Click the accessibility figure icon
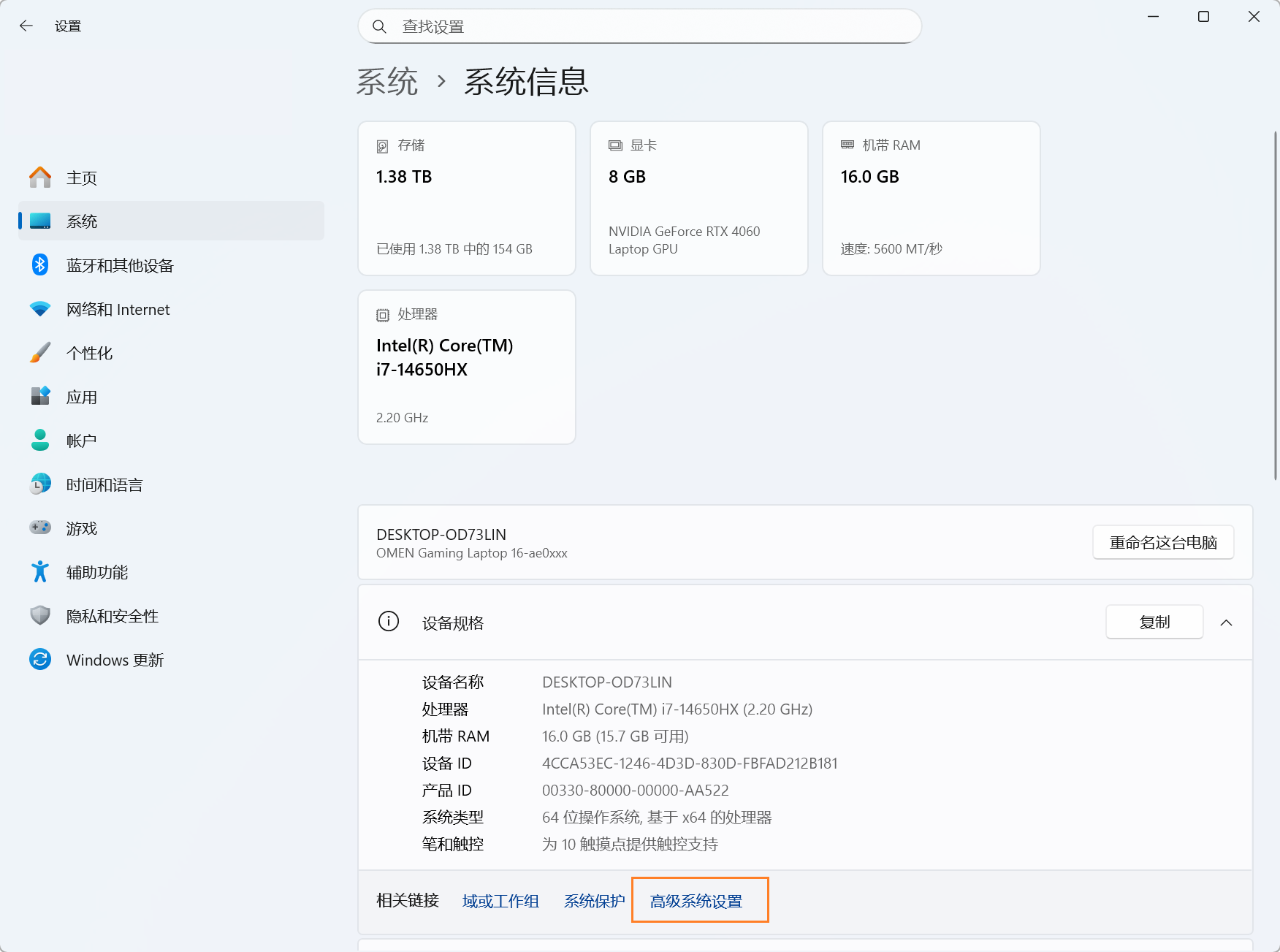The image size is (1280, 952). pos(40,572)
